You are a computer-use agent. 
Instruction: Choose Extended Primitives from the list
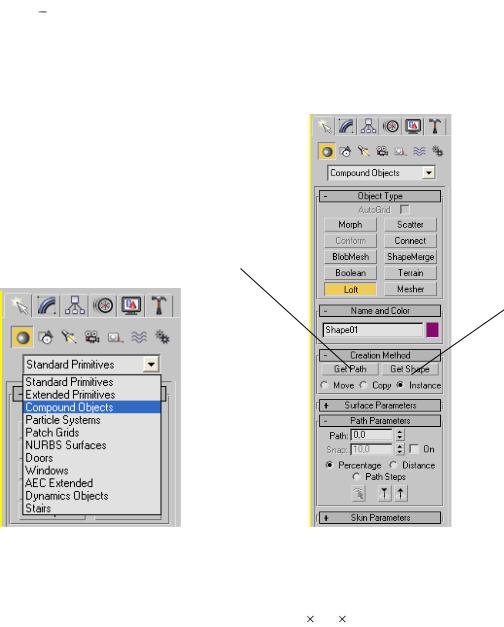click(92, 395)
